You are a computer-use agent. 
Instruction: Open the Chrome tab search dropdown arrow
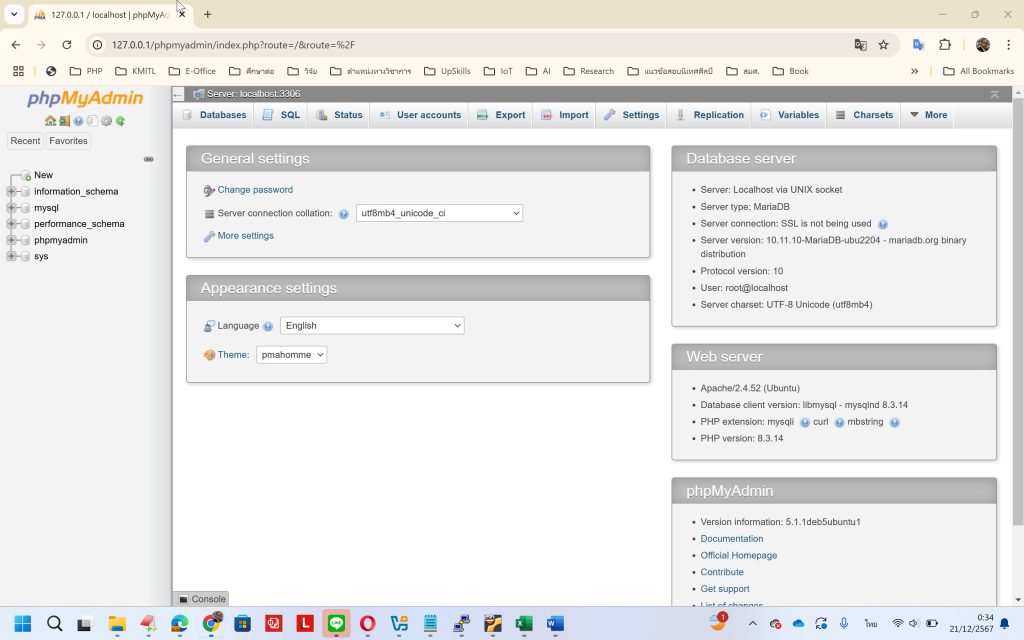coord(14,14)
